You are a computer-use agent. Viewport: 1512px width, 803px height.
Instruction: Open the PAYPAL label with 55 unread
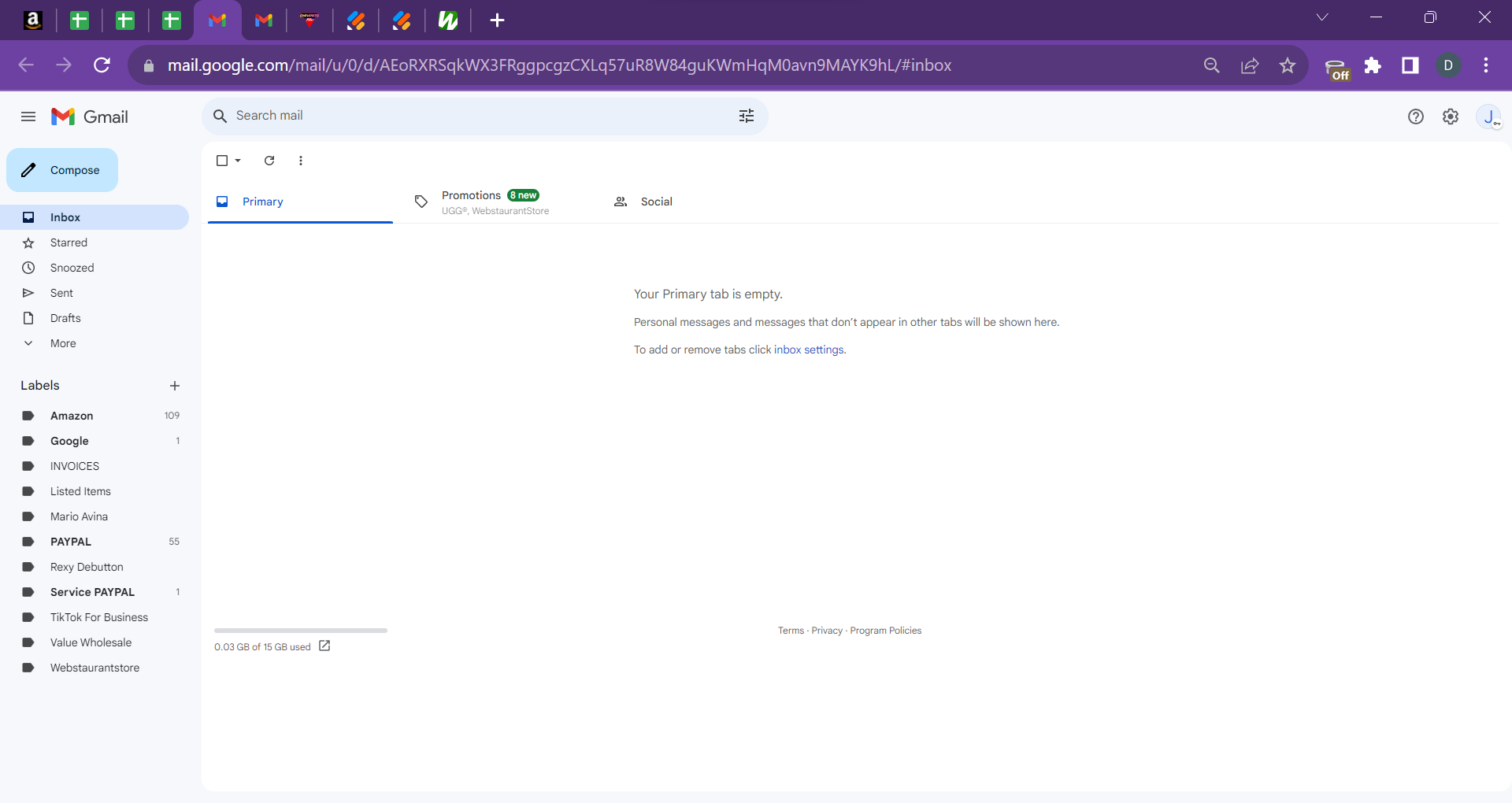click(x=94, y=542)
